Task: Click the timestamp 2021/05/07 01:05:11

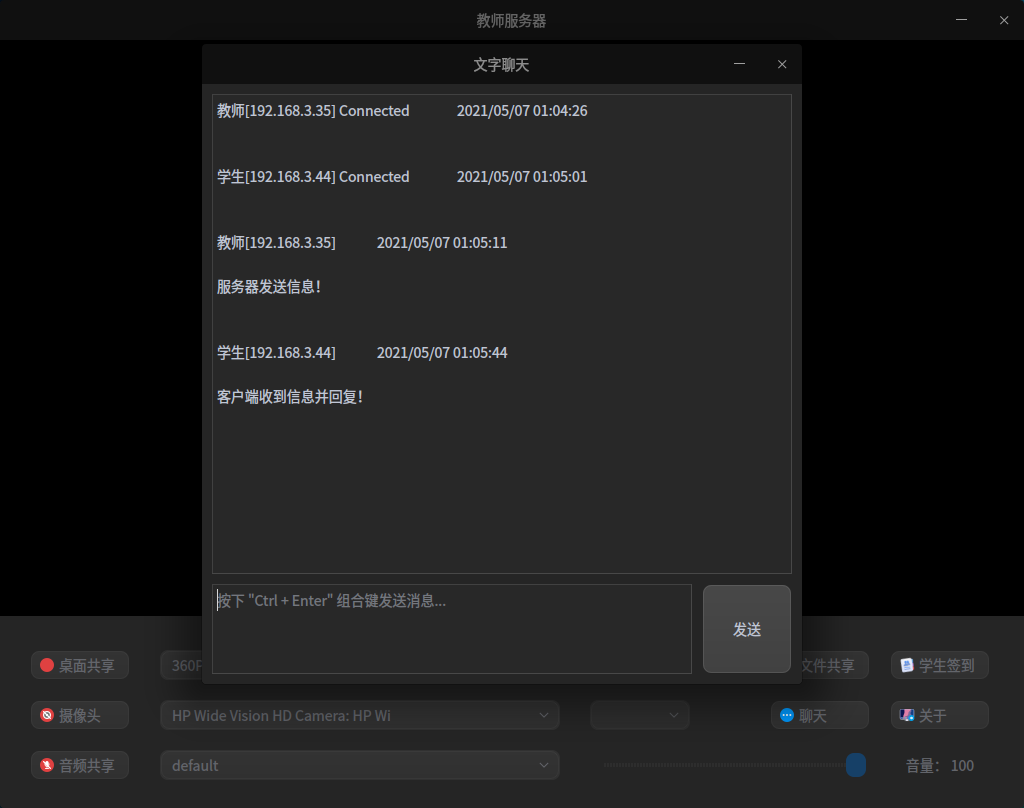Action: (442, 243)
